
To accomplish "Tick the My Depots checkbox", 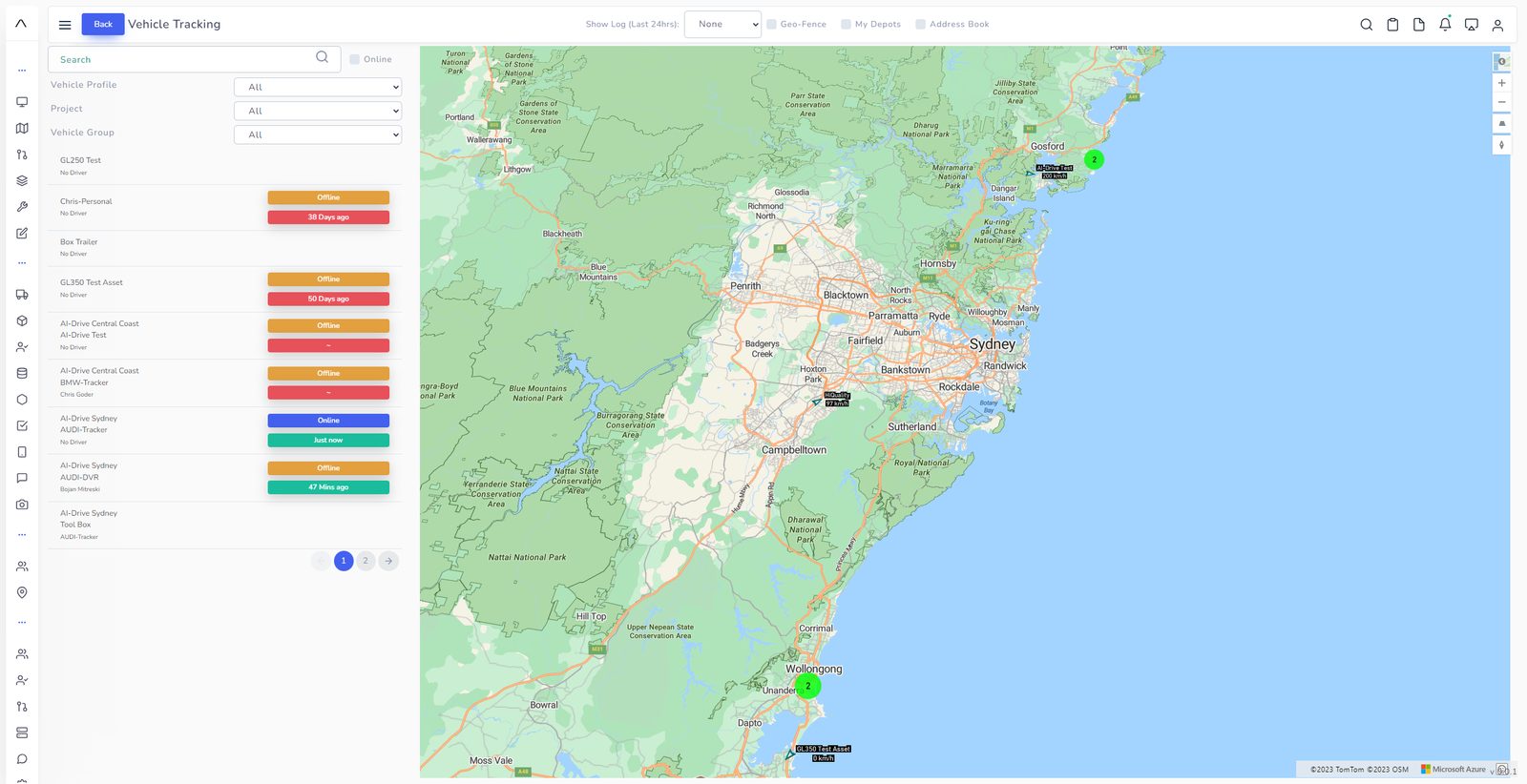I will [847, 25].
